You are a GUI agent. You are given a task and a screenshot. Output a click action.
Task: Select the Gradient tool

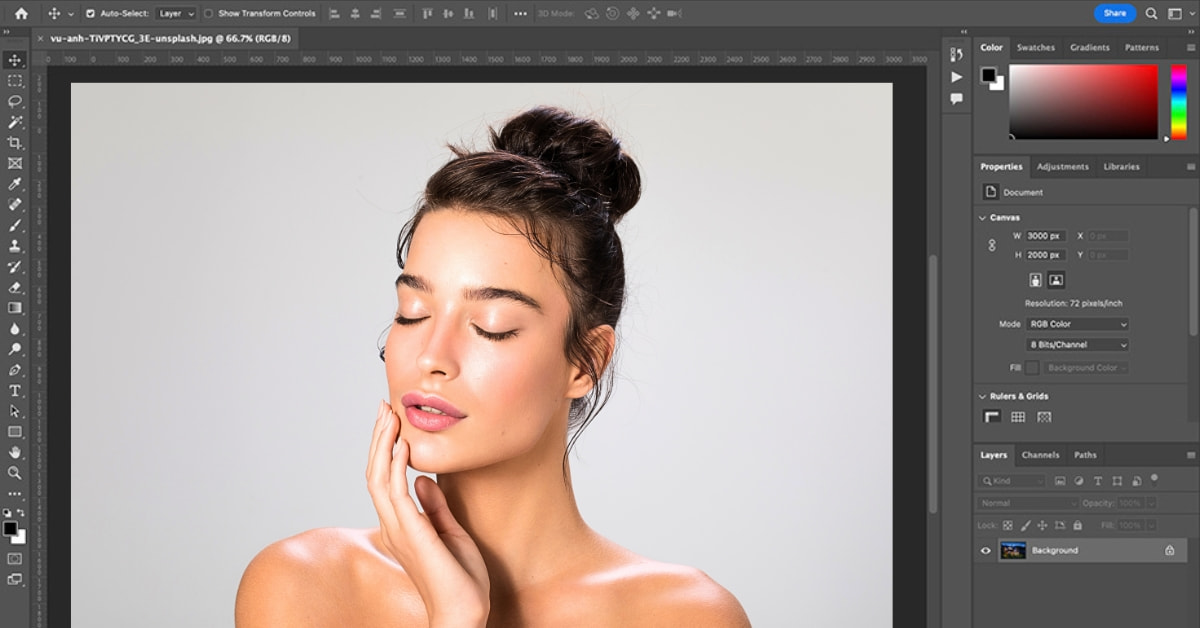coord(15,308)
